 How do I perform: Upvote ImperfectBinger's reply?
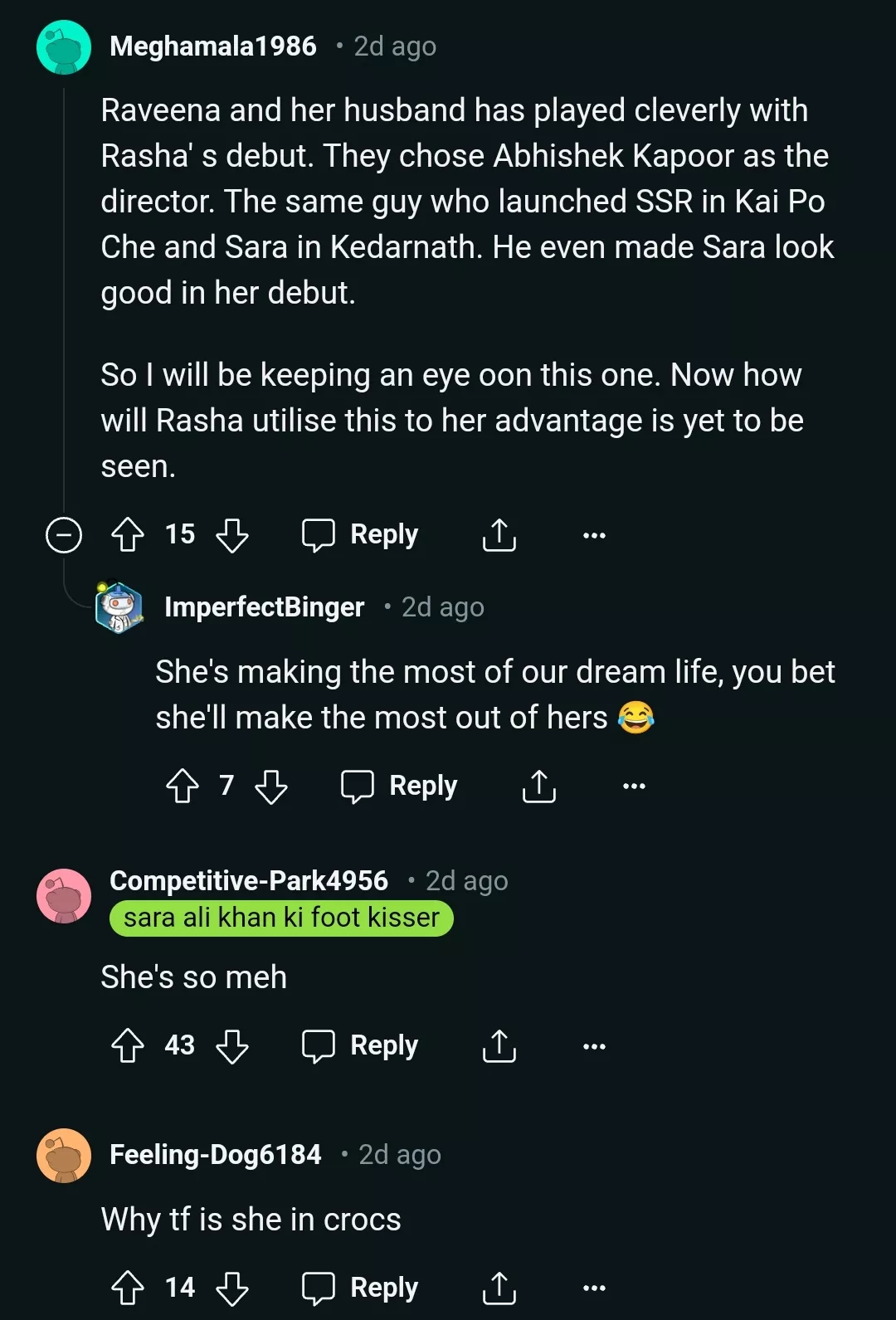pos(183,786)
